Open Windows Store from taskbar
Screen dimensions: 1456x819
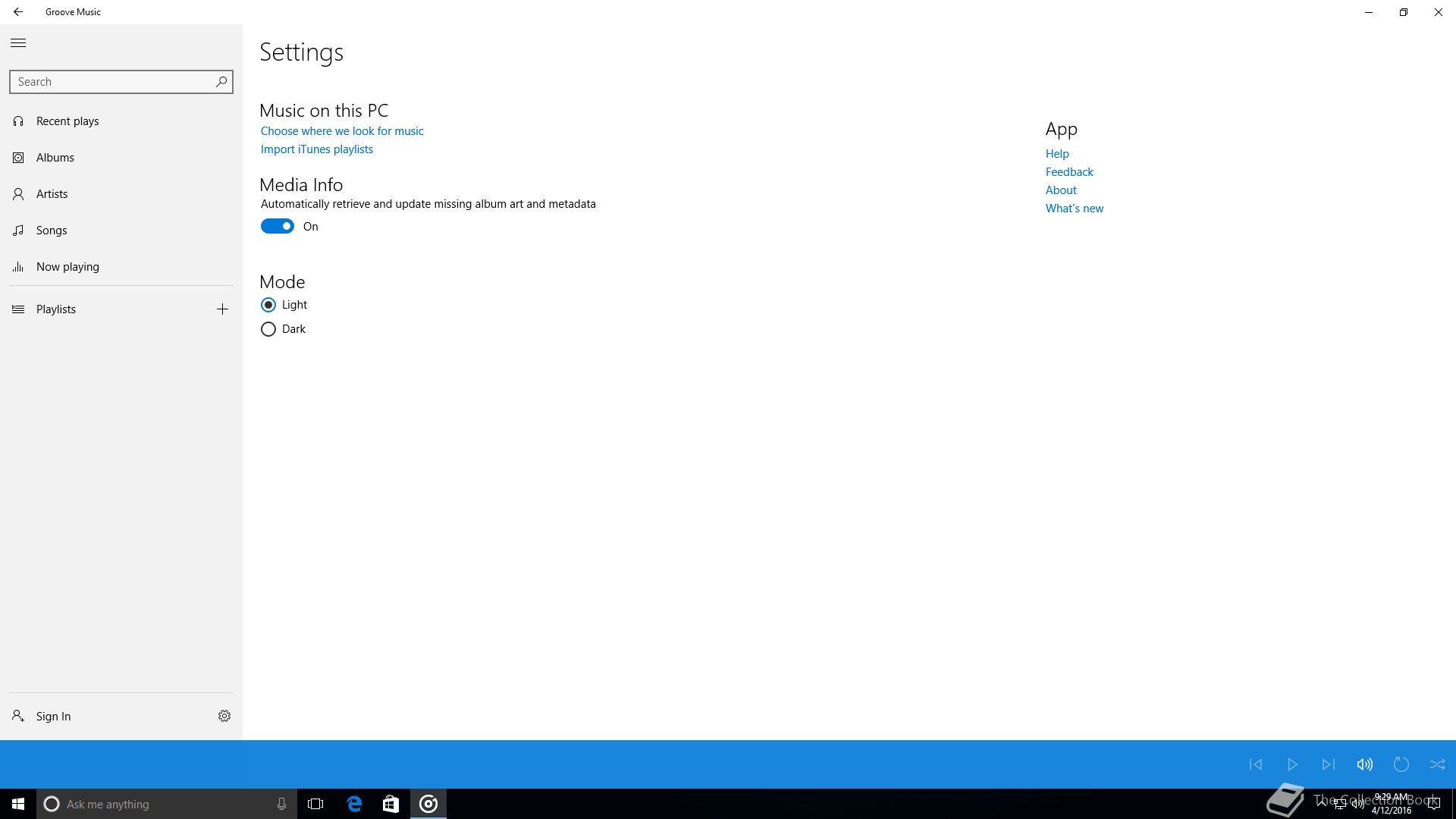click(391, 804)
